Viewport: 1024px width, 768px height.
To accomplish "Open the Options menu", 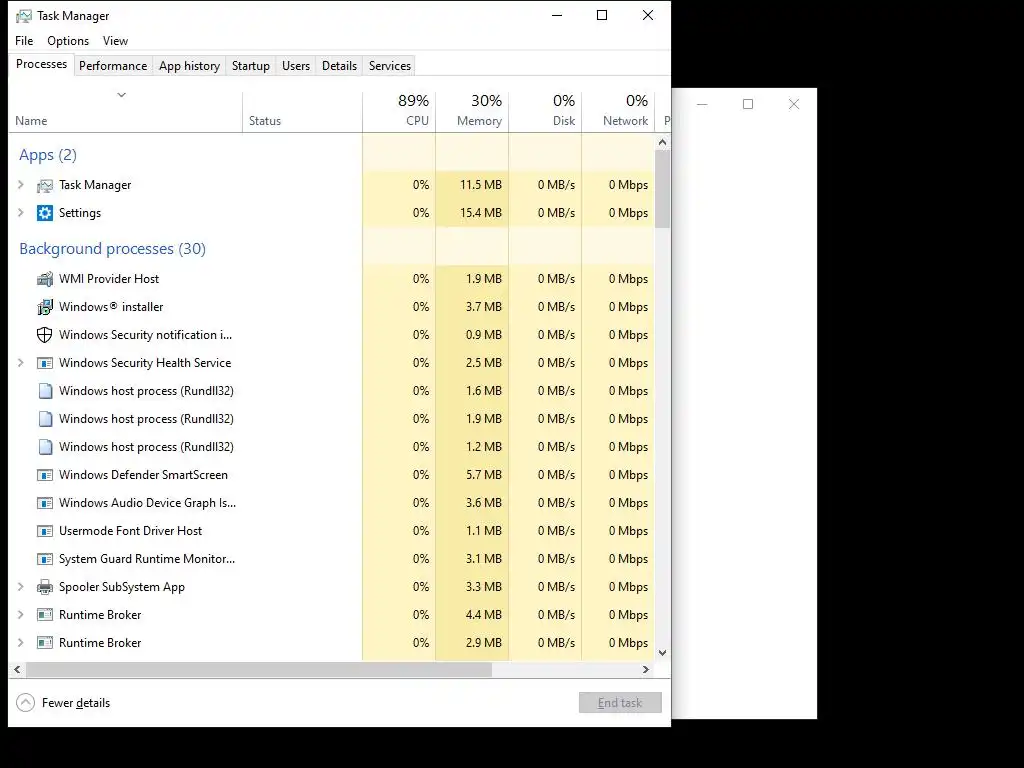I will click(68, 40).
